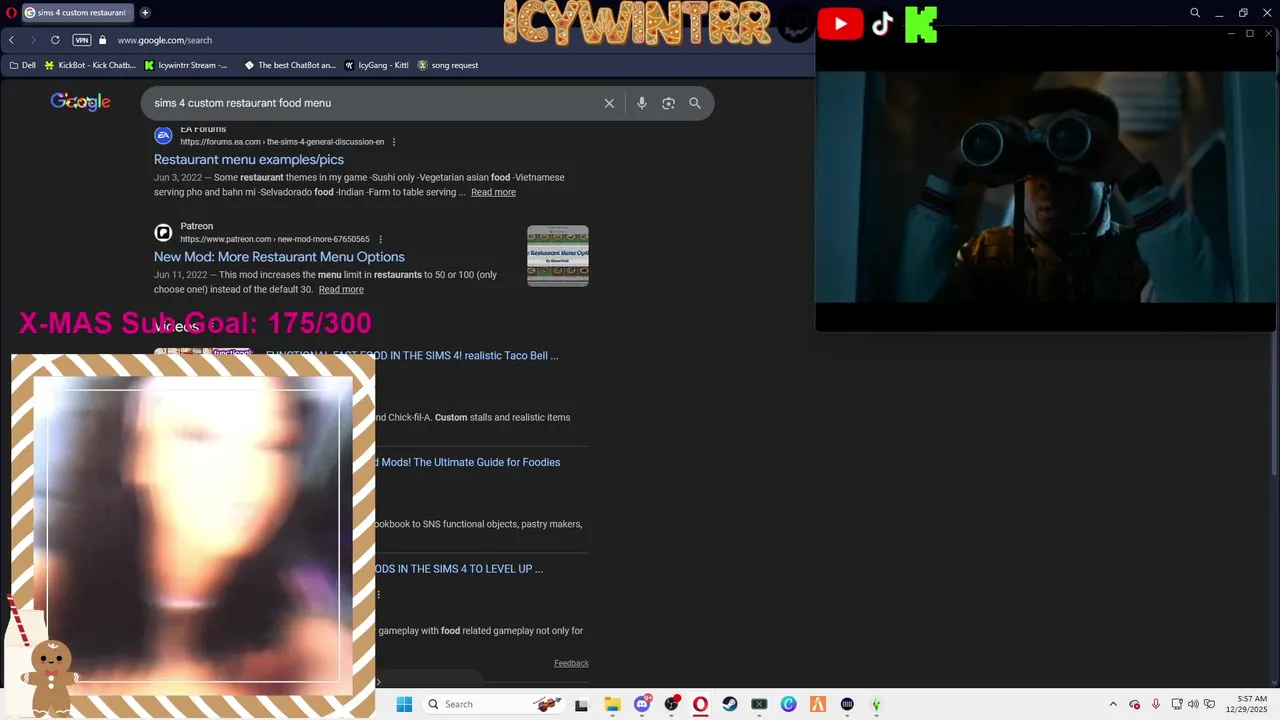View site security padlock info
The width and height of the screenshot is (1280, 720).
click(x=102, y=40)
